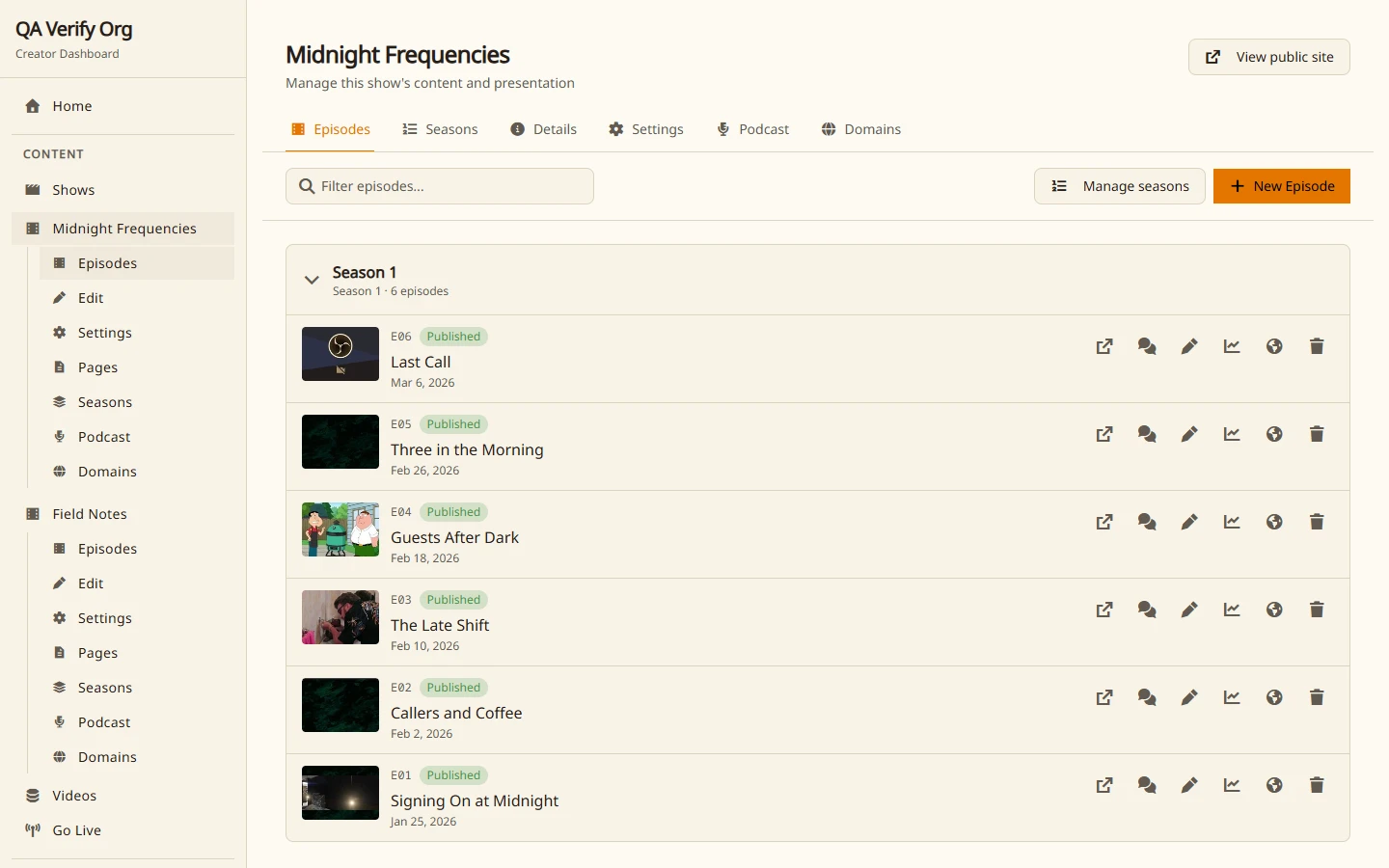Image resolution: width=1389 pixels, height=868 pixels.
Task: Open Shows in the sidebar
Action: pos(123,190)
